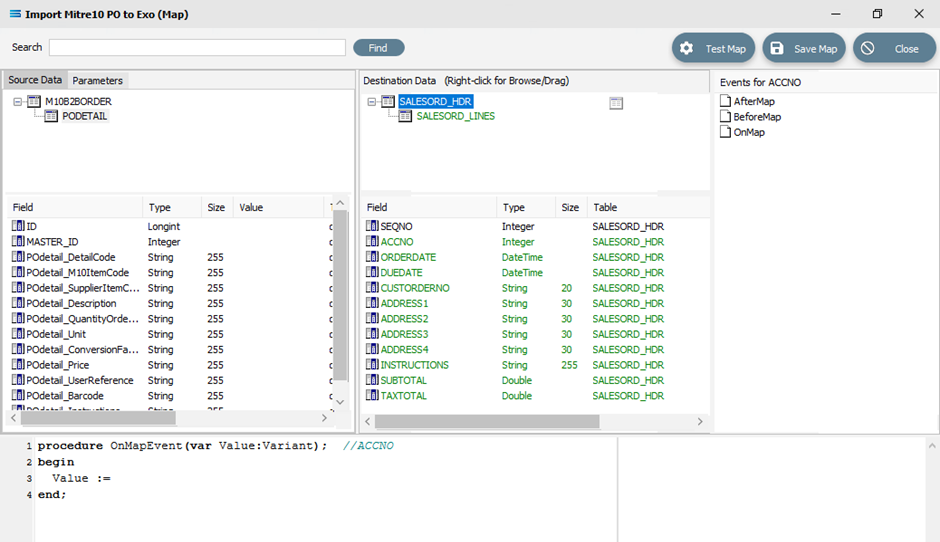Select the POdetail_ConversionFa... field name
Image resolution: width=940 pixels, height=542 pixels.
tap(83, 350)
